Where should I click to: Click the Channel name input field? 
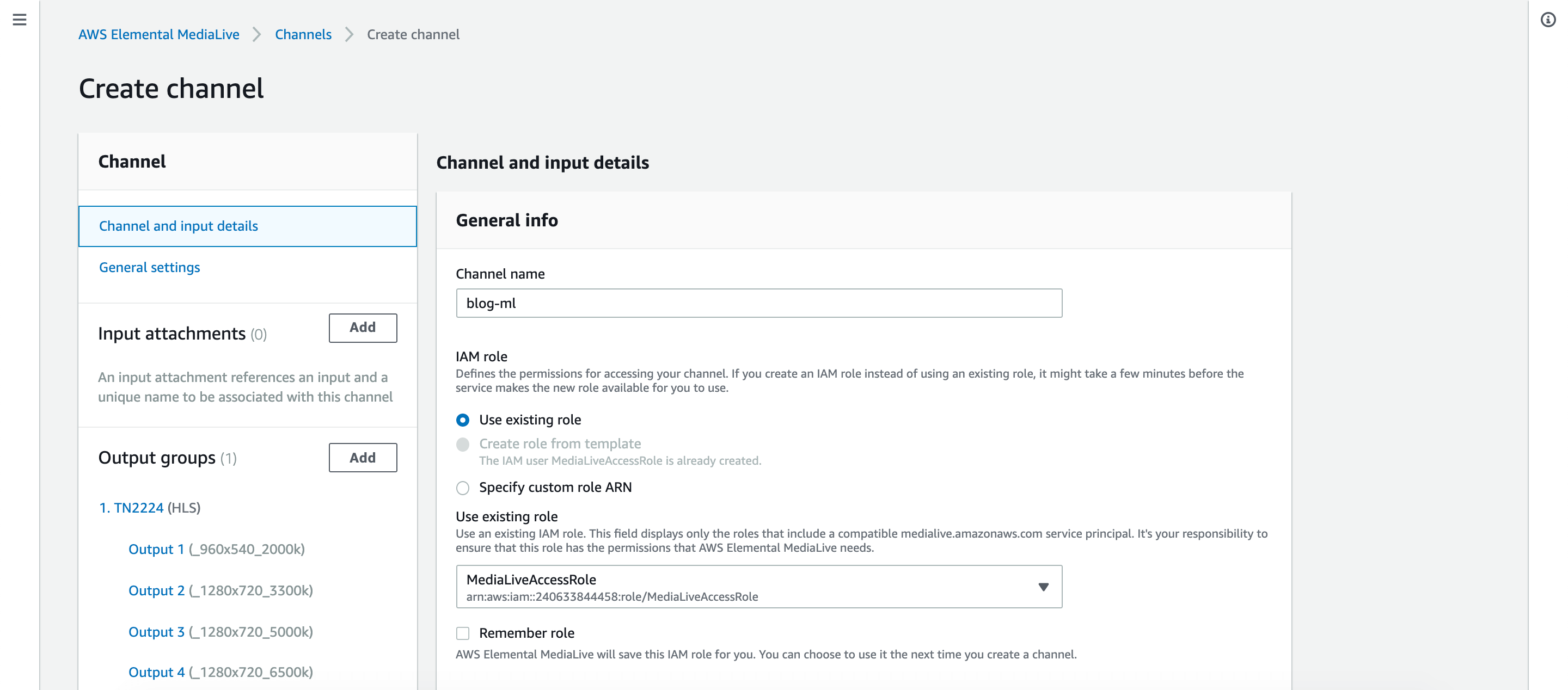pyautogui.click(x=759, y=303)
